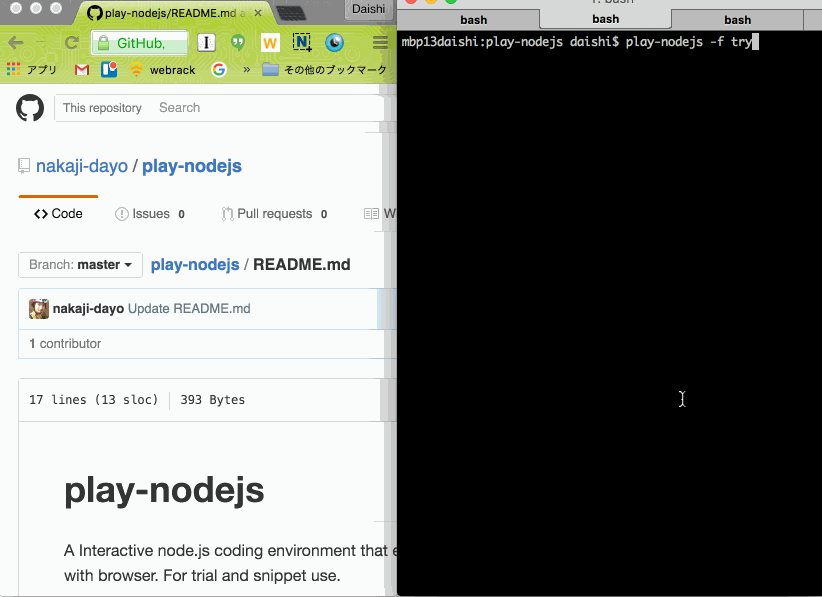Open the play-nodejs repository title link
822x597 pixels.
[x=192, y=166]
